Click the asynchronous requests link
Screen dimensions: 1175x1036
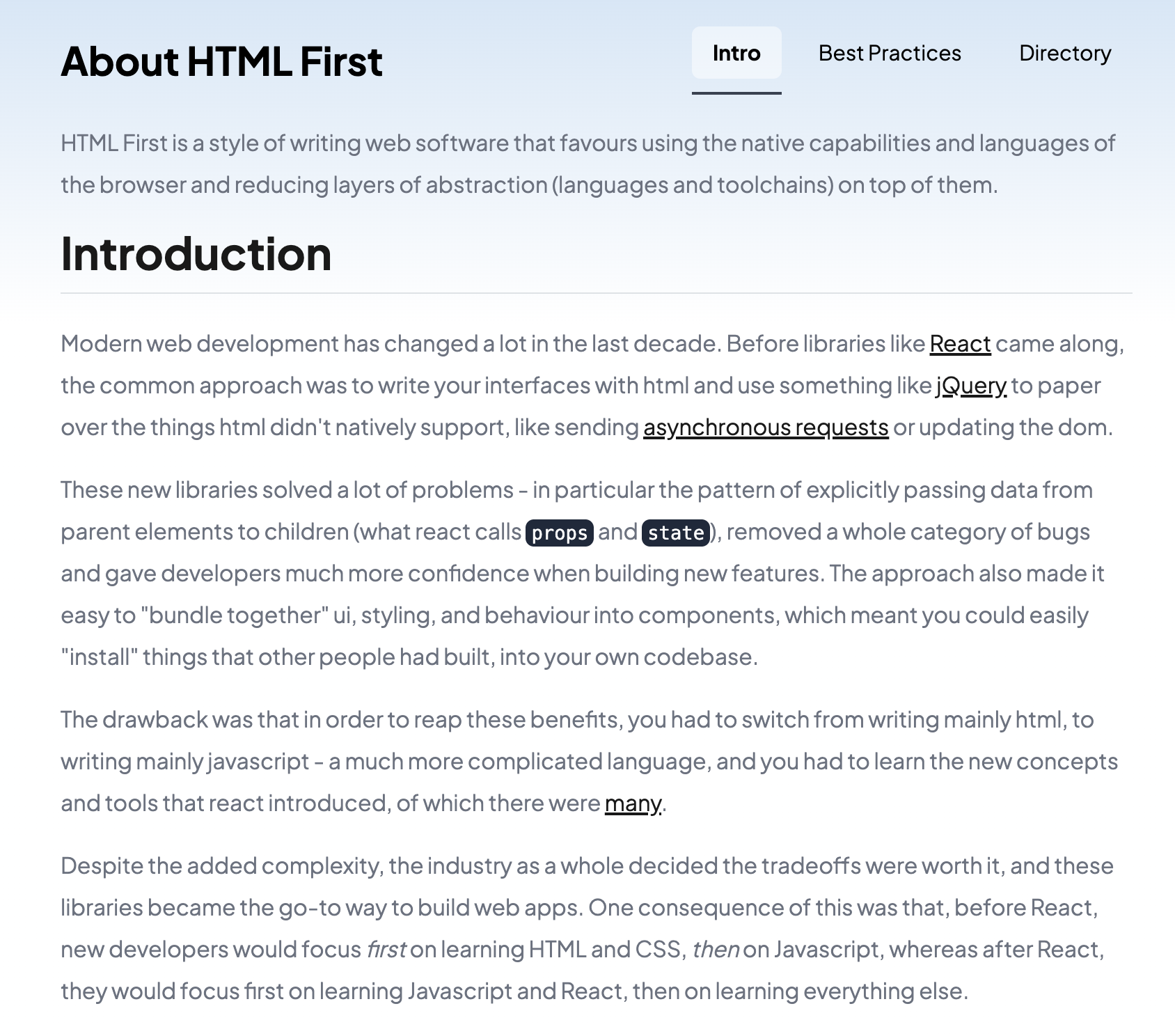766,427
